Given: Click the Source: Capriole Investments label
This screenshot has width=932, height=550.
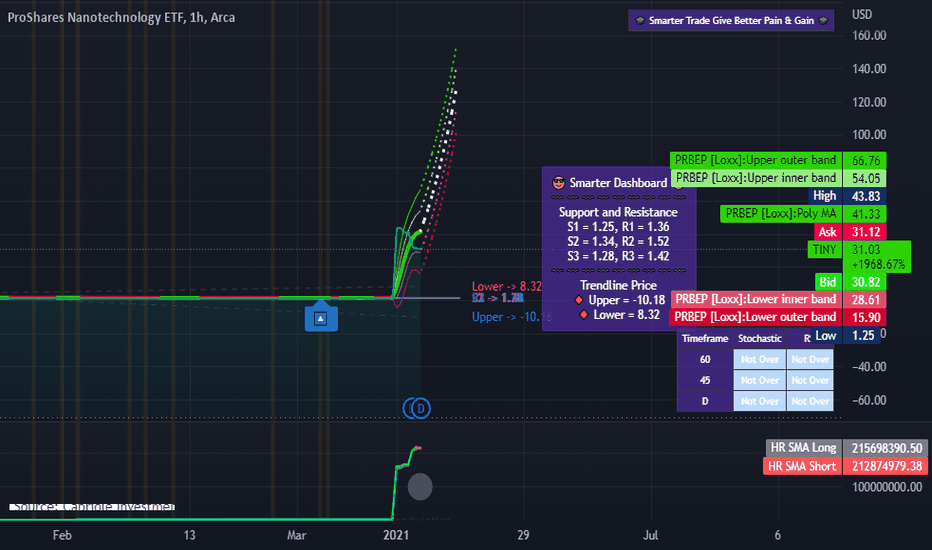Looking at the screenshot, I should click(92, 507).
